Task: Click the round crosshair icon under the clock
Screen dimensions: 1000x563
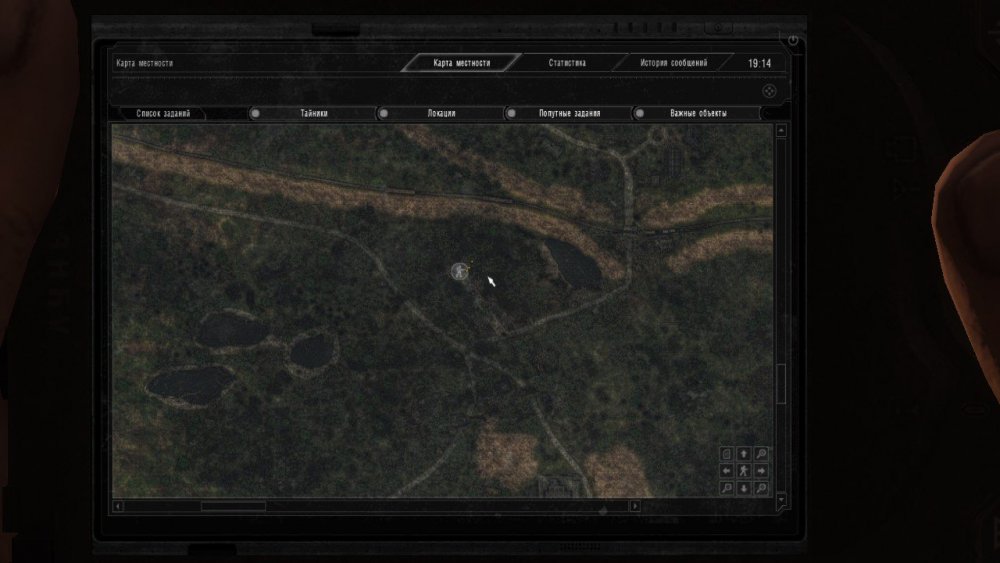Action: pyautogui.click(x=770, y=91)
